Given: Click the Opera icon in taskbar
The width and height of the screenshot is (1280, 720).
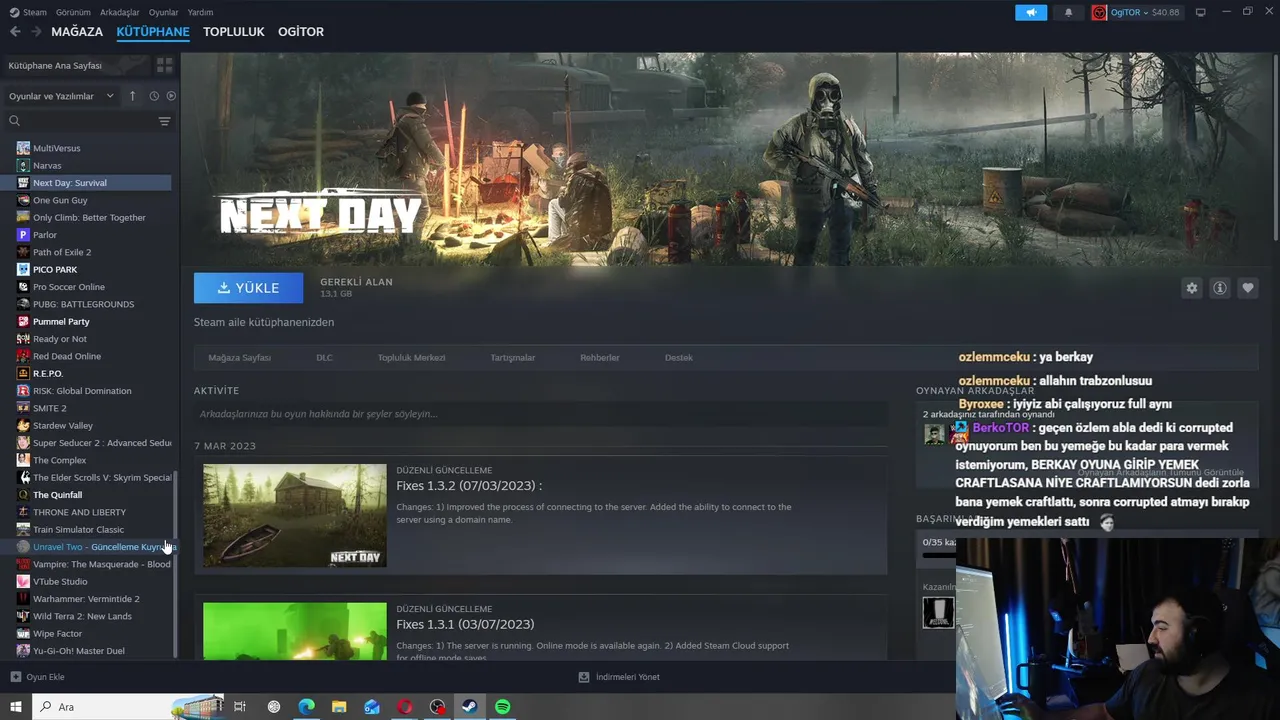Looking at the screenshot, I should (404, 707).
